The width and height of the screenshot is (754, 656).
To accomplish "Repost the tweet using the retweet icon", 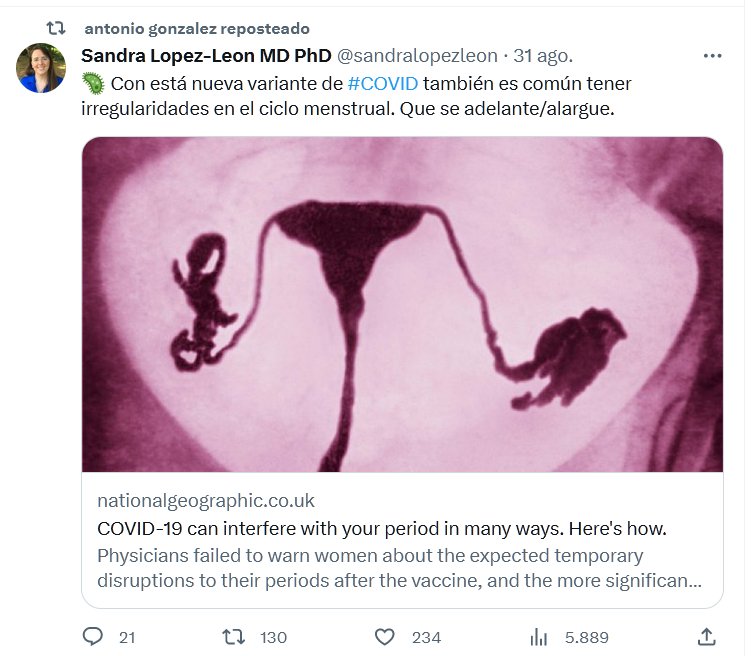I will (232, 637).
